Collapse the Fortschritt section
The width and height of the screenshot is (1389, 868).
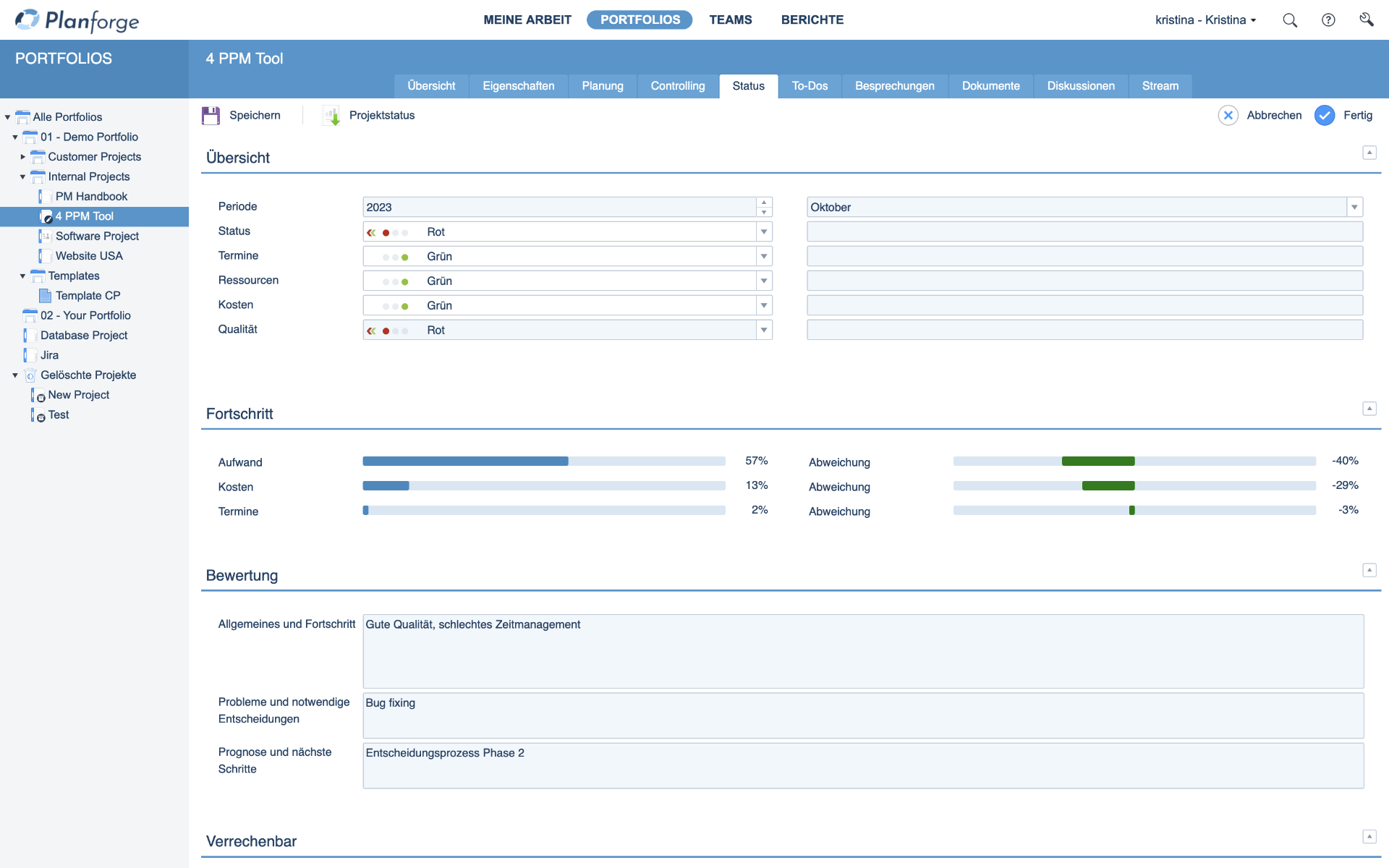pos(1369,409)
